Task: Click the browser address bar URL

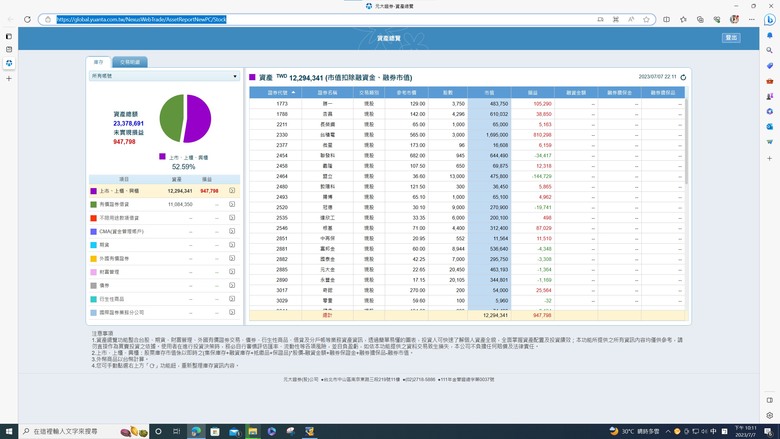Action: pyautogui.click(x=141, y=19)
